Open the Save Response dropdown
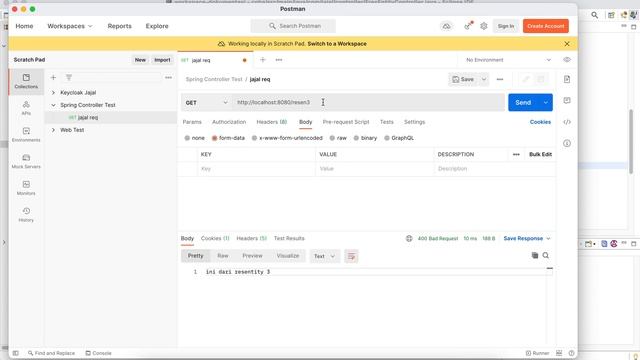Viewport: 640px width, 360px height. click(x=527, y=238)
